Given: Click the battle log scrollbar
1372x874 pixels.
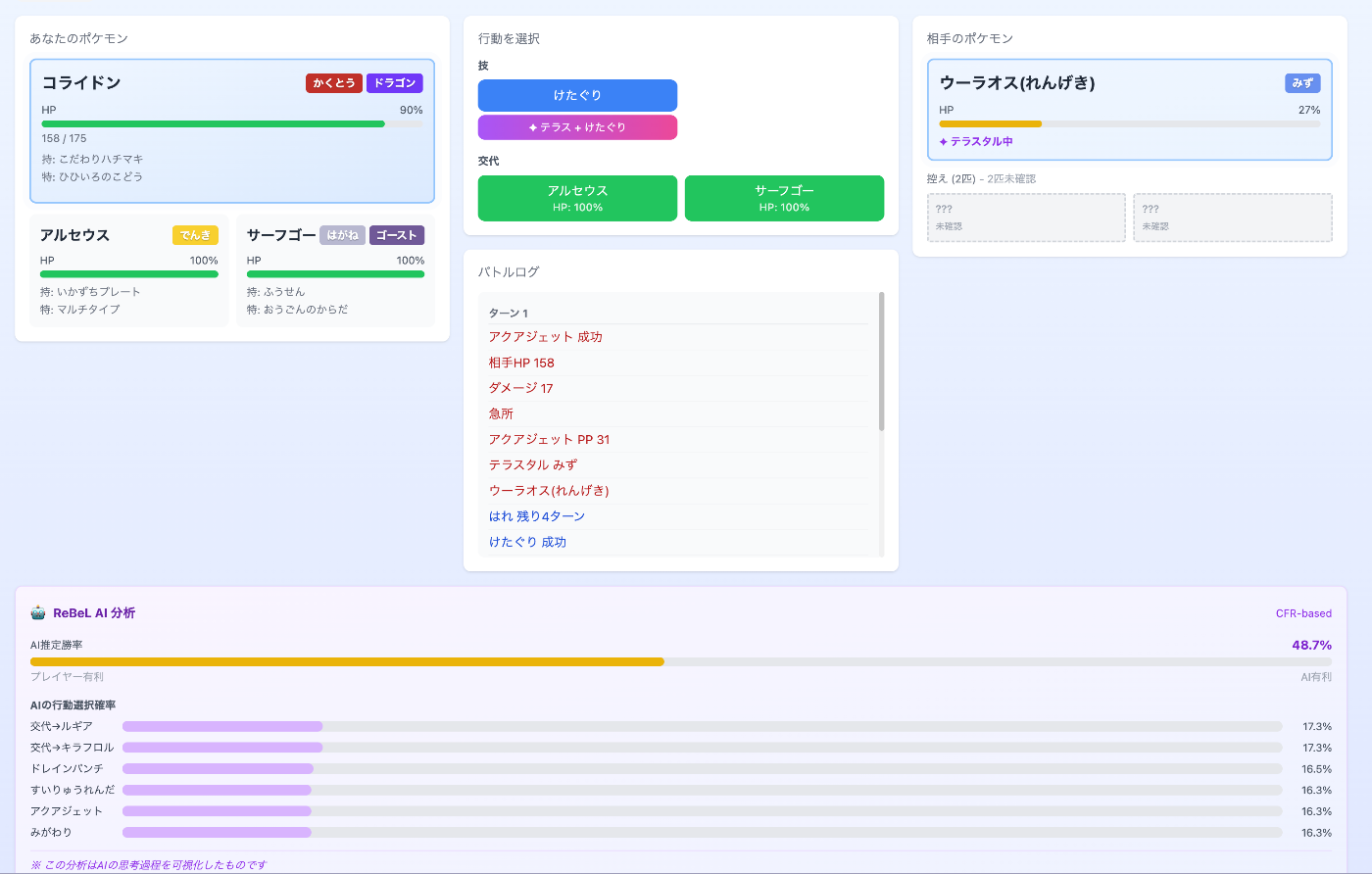Looking at the screenshot, I should pos(882,361).
